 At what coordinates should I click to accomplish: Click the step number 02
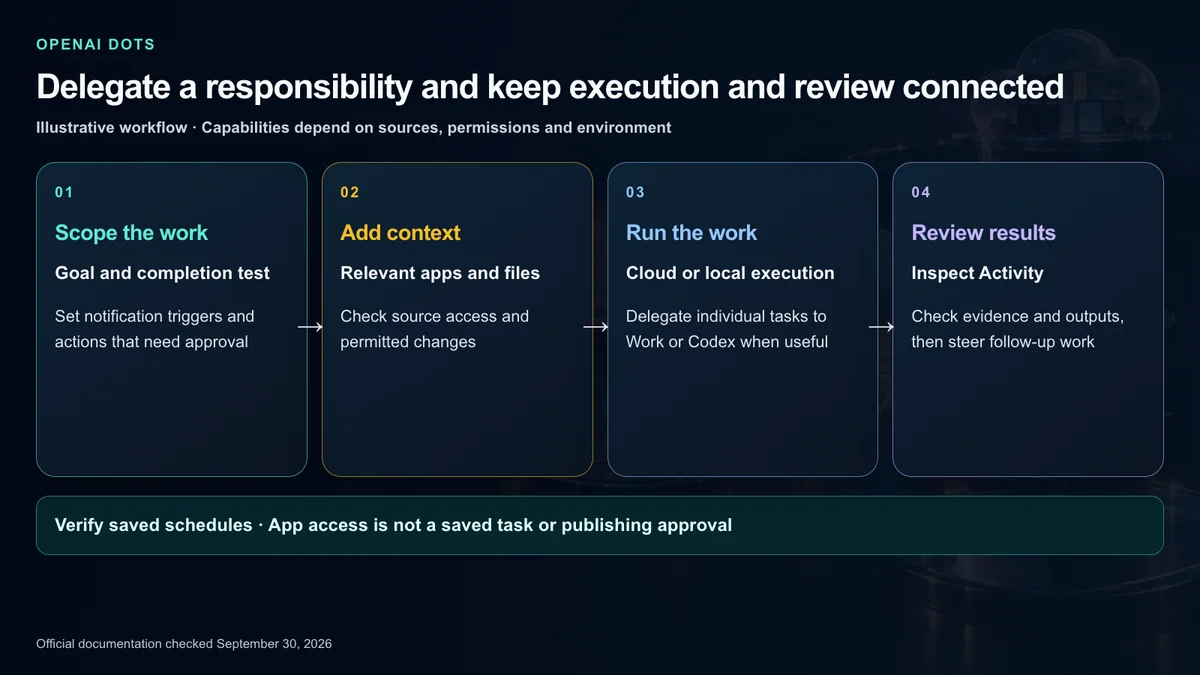[350, 192]
